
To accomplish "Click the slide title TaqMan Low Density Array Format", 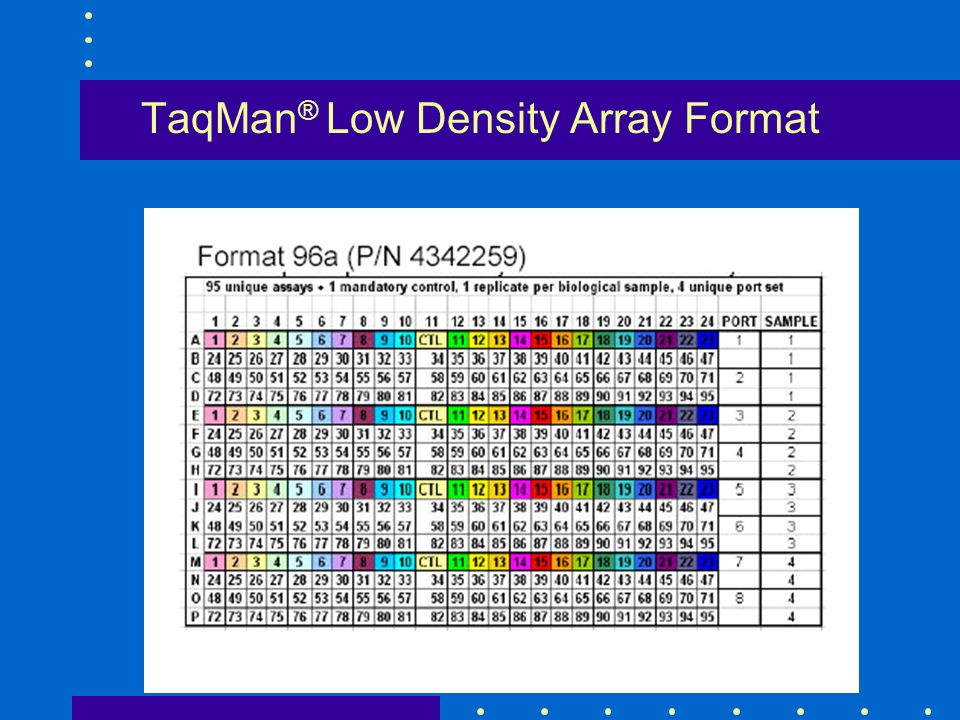I will (480, 118).
